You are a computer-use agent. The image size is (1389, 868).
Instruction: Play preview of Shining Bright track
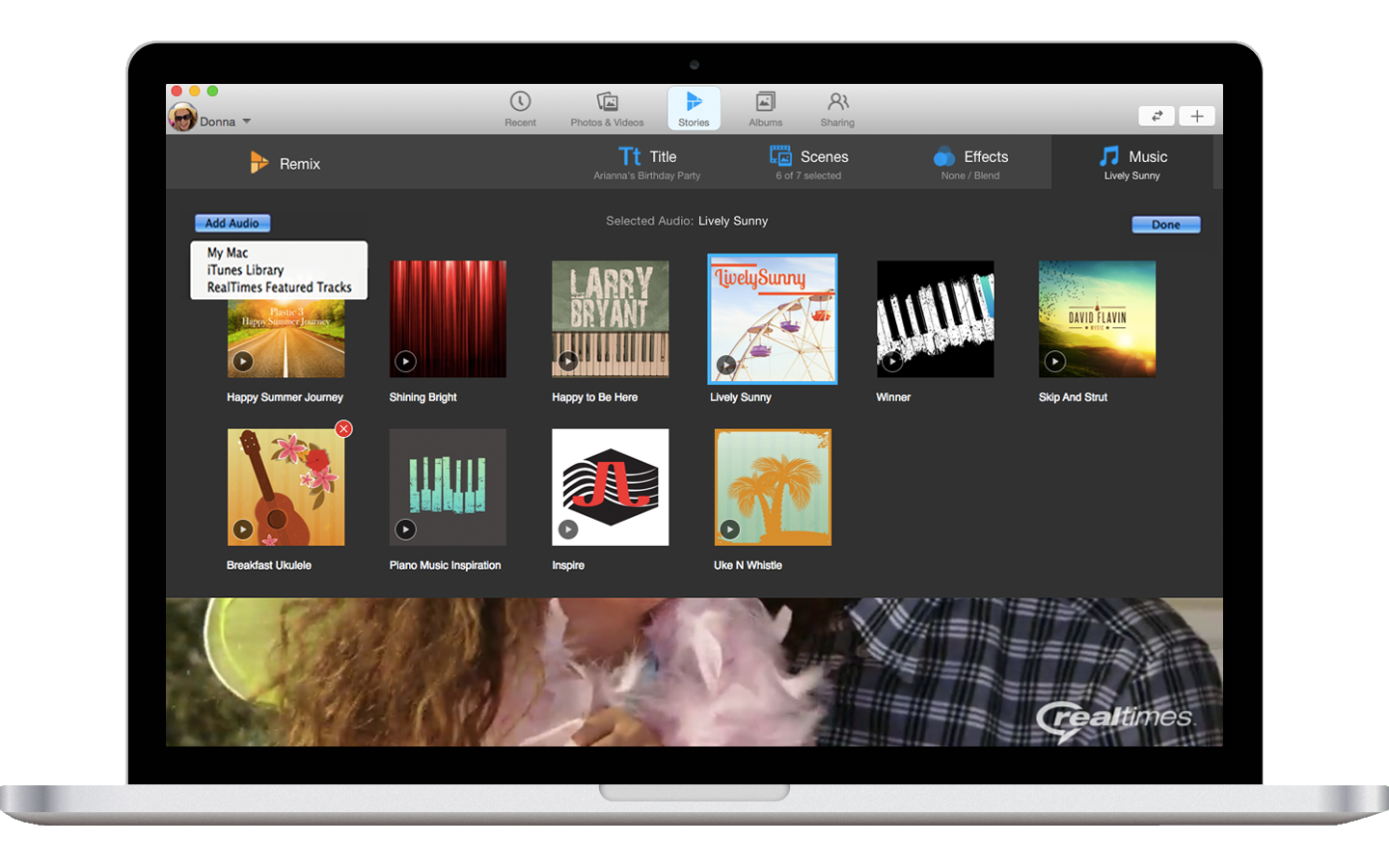click(x=406, y=361)
